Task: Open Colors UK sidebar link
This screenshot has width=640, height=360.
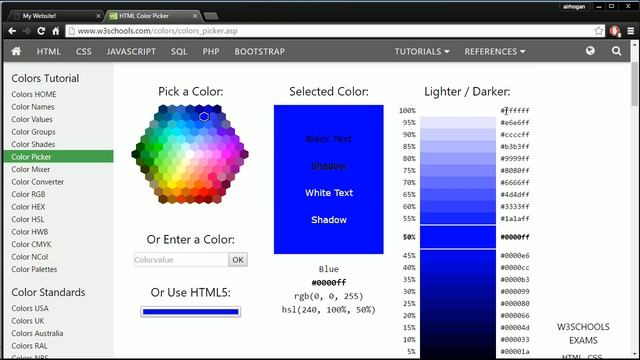Action: 28,321
